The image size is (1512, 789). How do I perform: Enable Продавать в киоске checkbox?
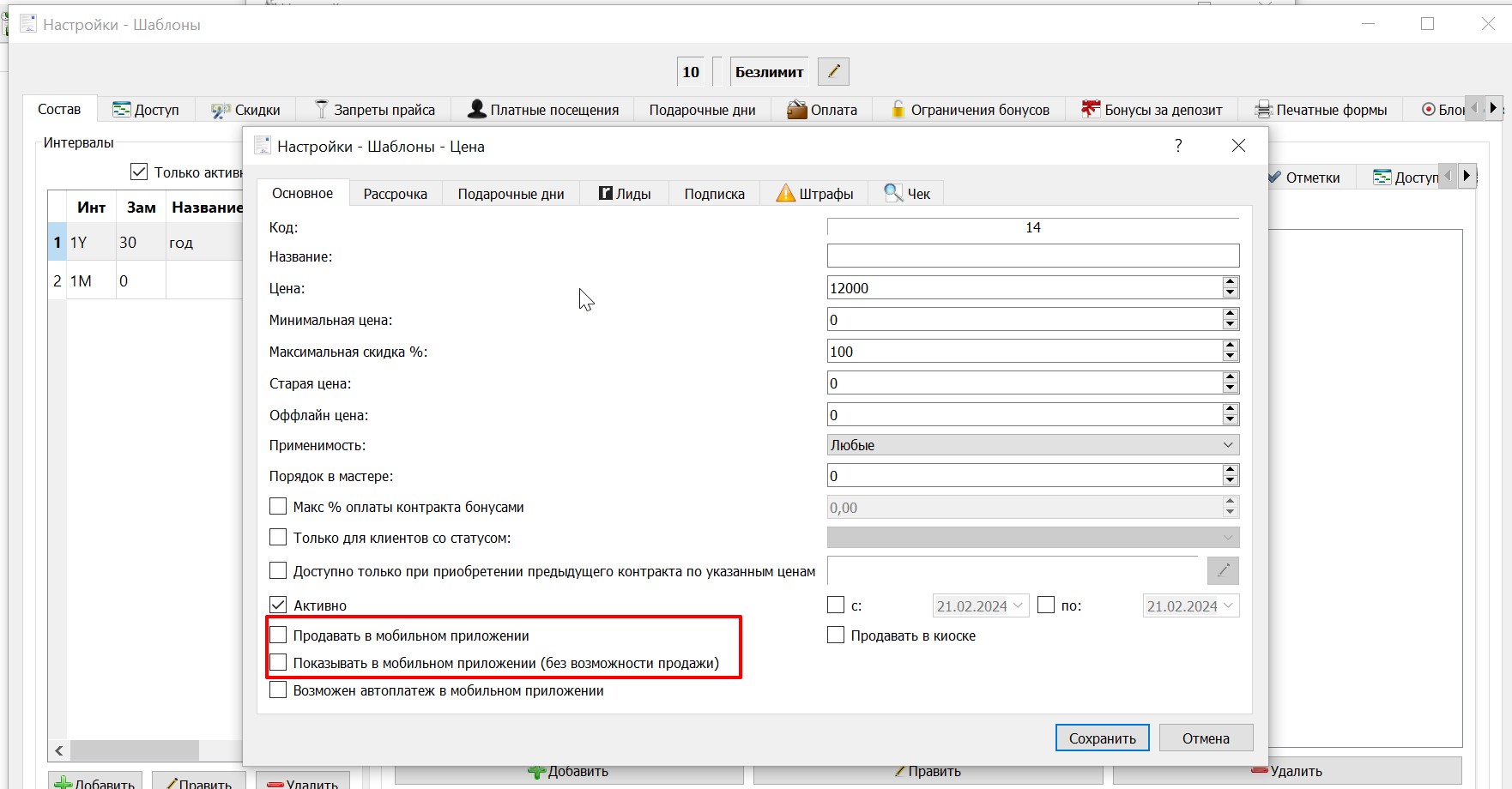point(836,635)
